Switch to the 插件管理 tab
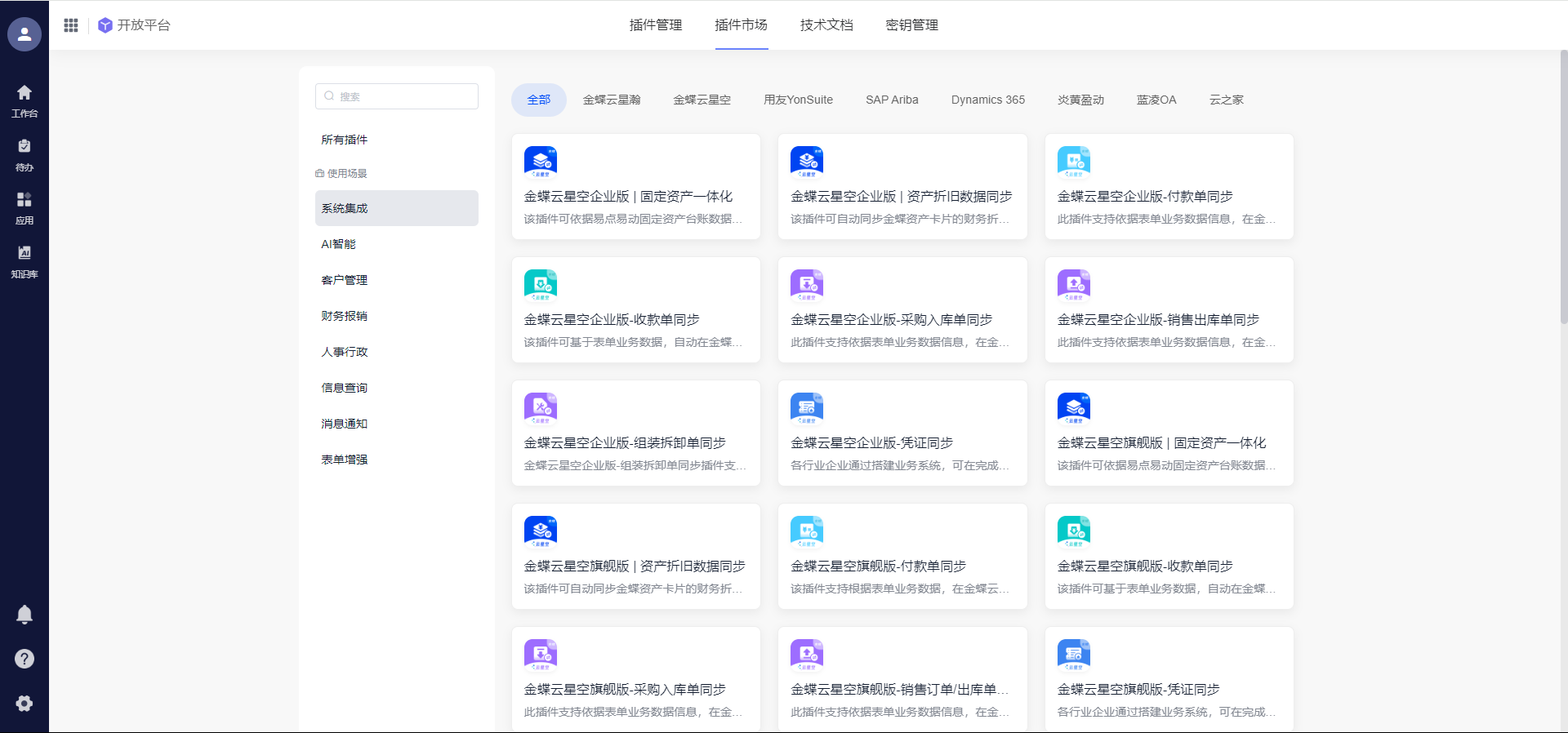The image size is (1568, 733). point(655,25)
